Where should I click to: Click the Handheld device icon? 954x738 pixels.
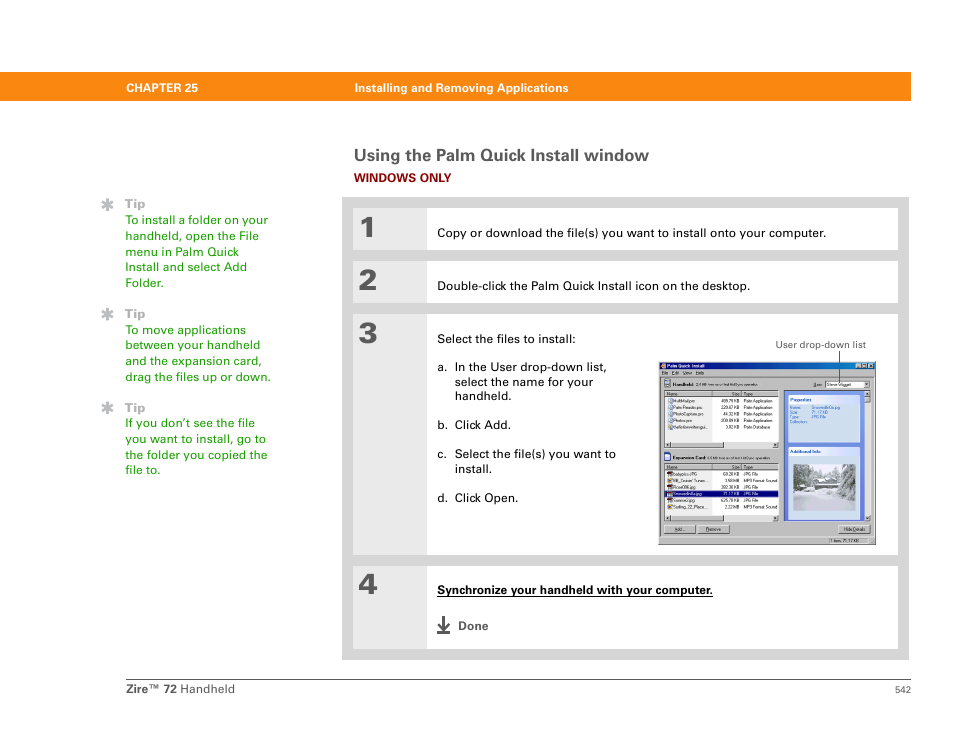tap(667, 383)
